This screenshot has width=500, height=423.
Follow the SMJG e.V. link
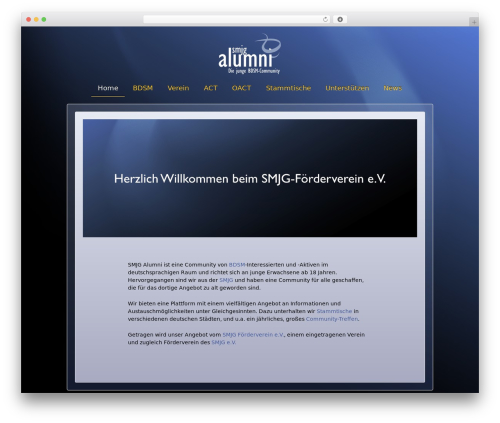(223, 342)
